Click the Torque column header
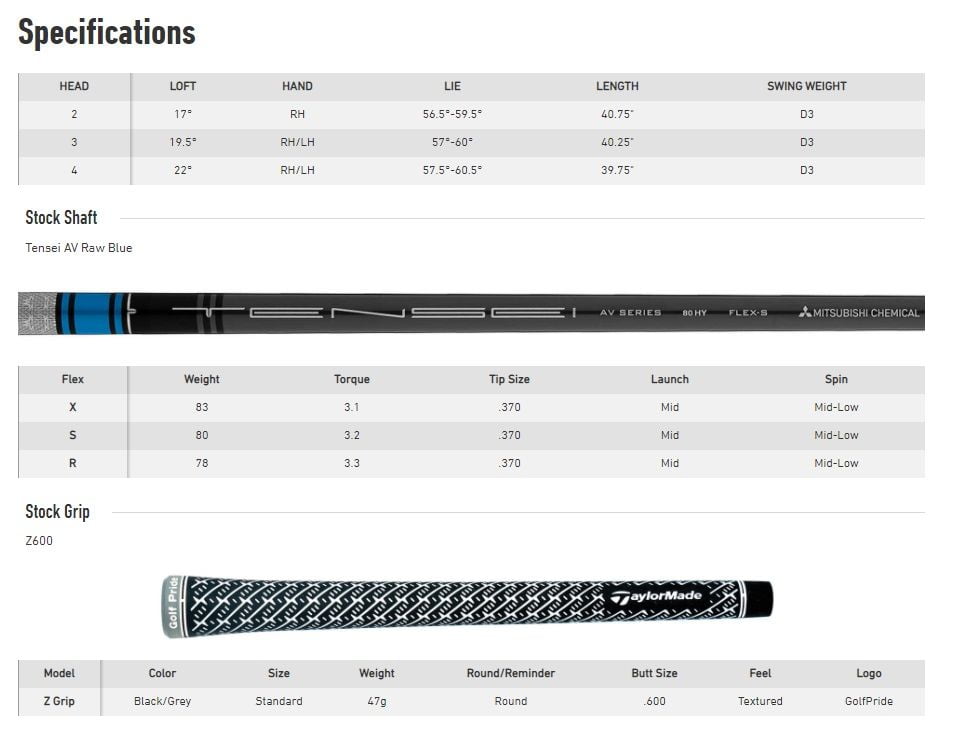The width and height of the screenshot is (960, 738). point(351,379)
